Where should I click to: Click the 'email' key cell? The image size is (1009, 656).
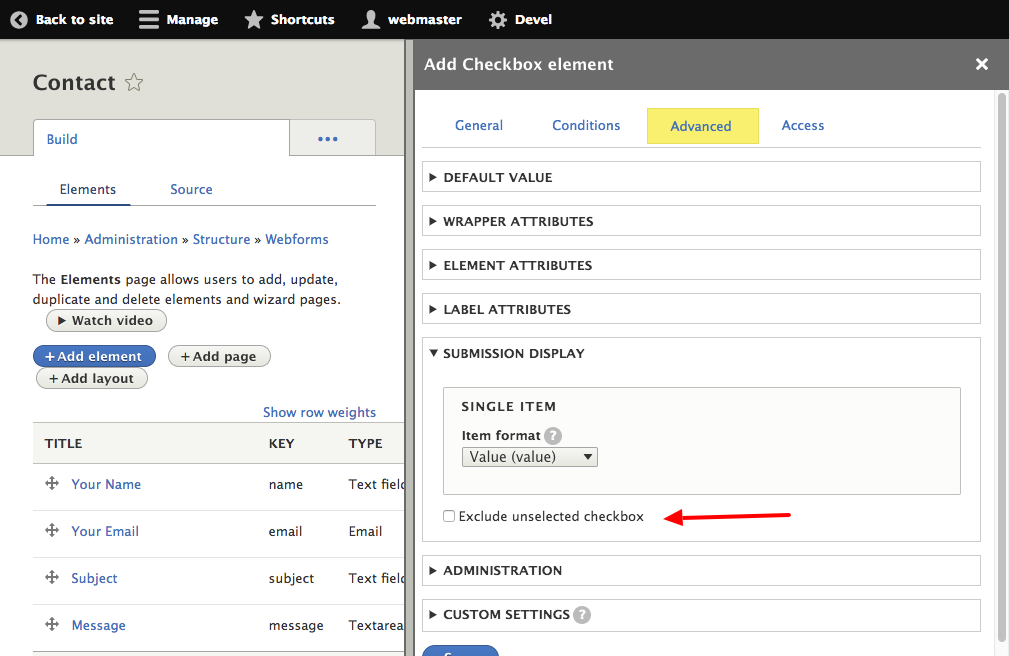pos(285,531)
